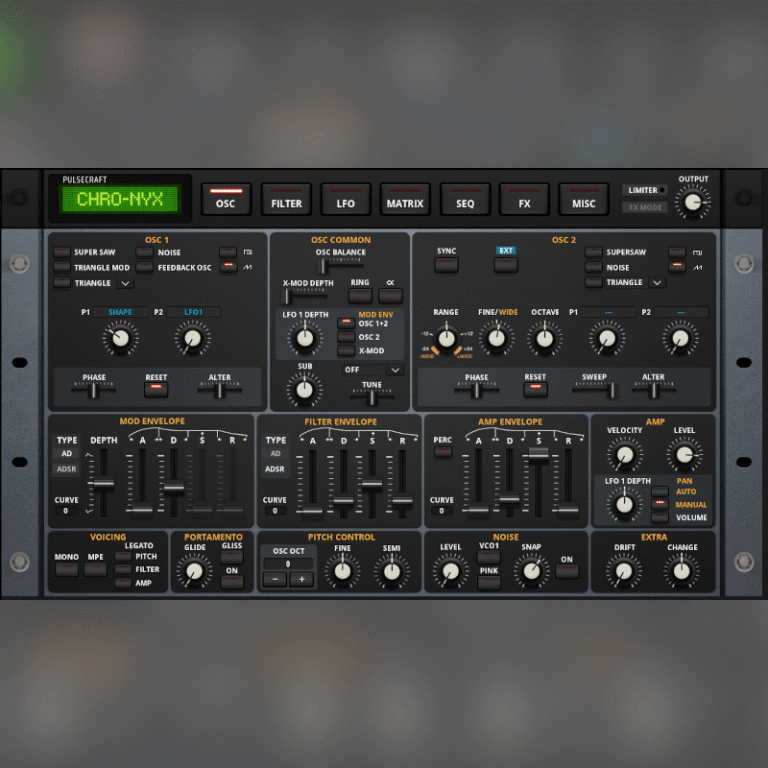The width and height of the screenshot is (768, 768).
Task: Increase OSC OCT with plus button
Action: click(302, 579)
